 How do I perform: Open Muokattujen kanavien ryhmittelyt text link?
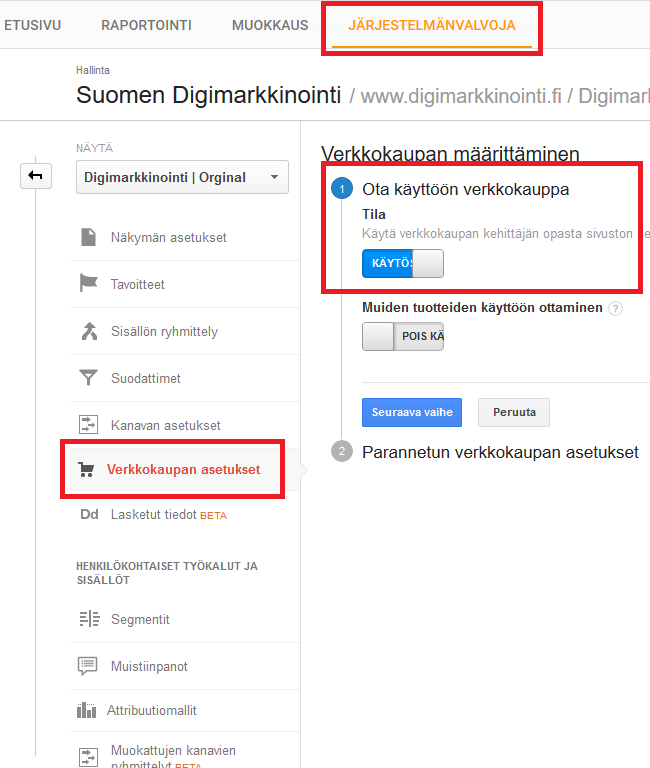(x=173, y=757)
